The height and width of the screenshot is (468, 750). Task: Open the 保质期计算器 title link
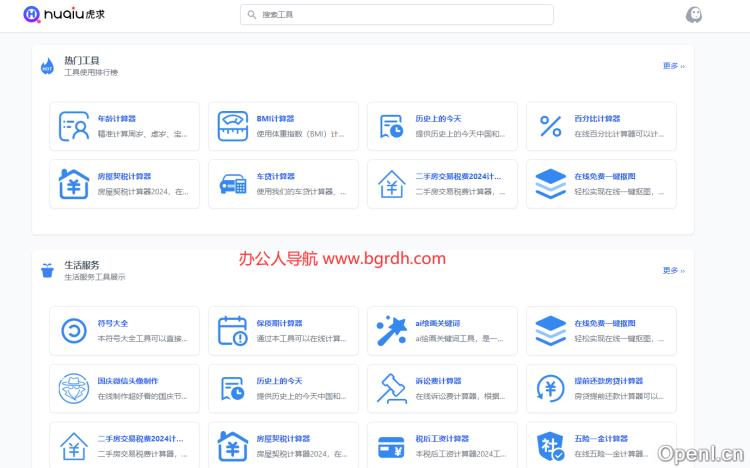(279, 323)
